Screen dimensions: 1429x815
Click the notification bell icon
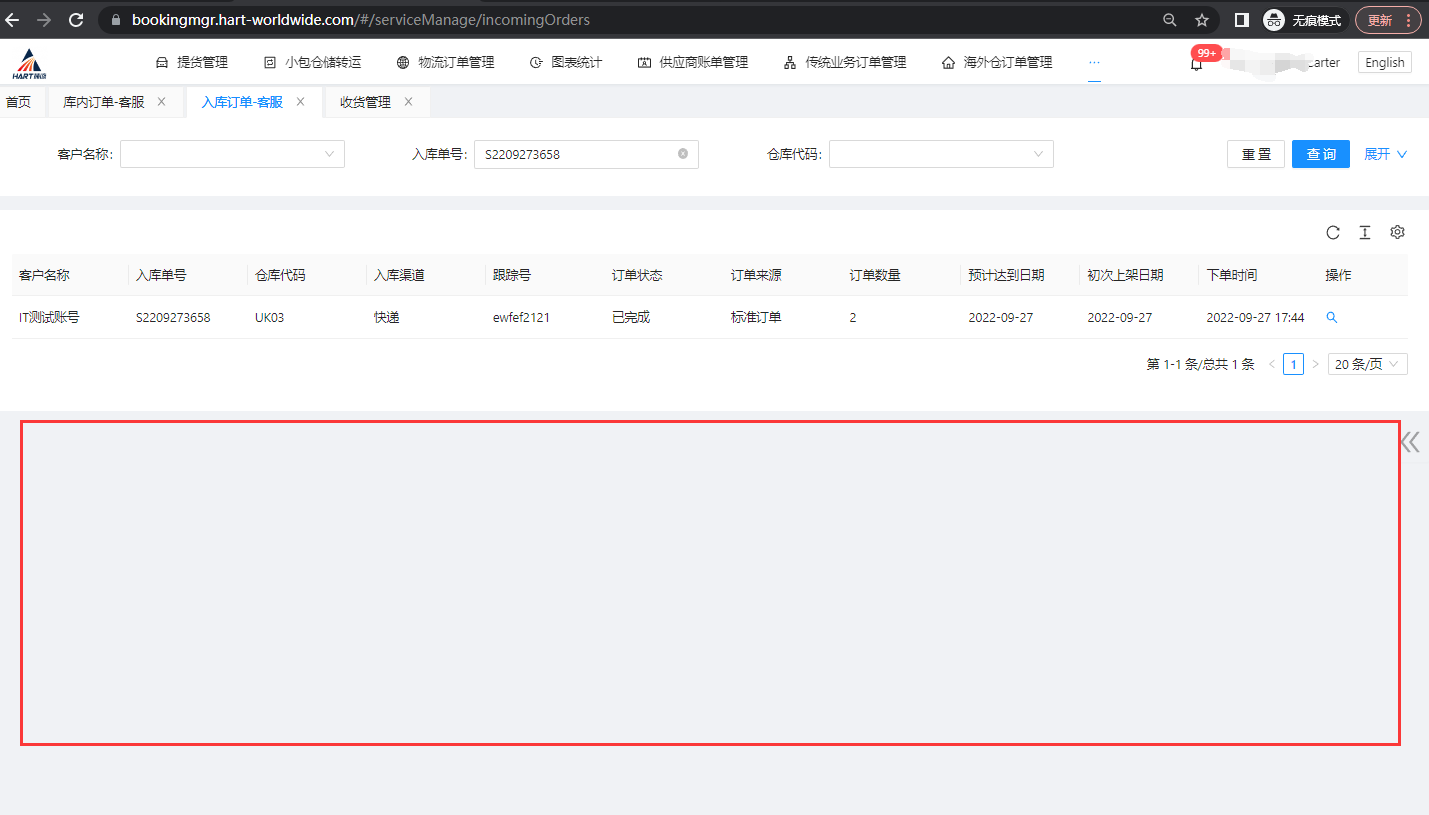(1196, 64)
